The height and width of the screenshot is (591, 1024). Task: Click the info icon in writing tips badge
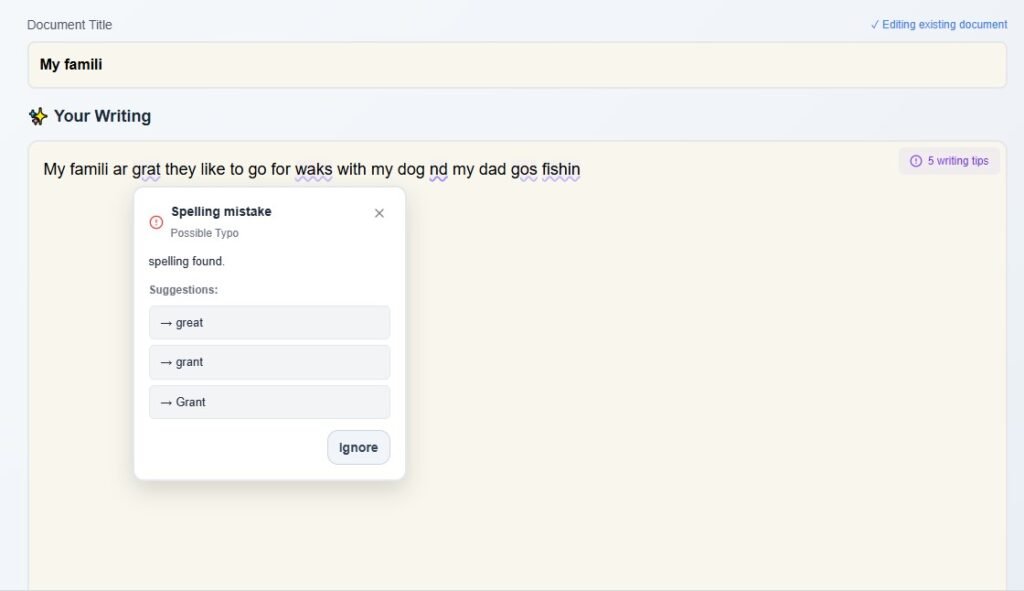coord(916,161)
